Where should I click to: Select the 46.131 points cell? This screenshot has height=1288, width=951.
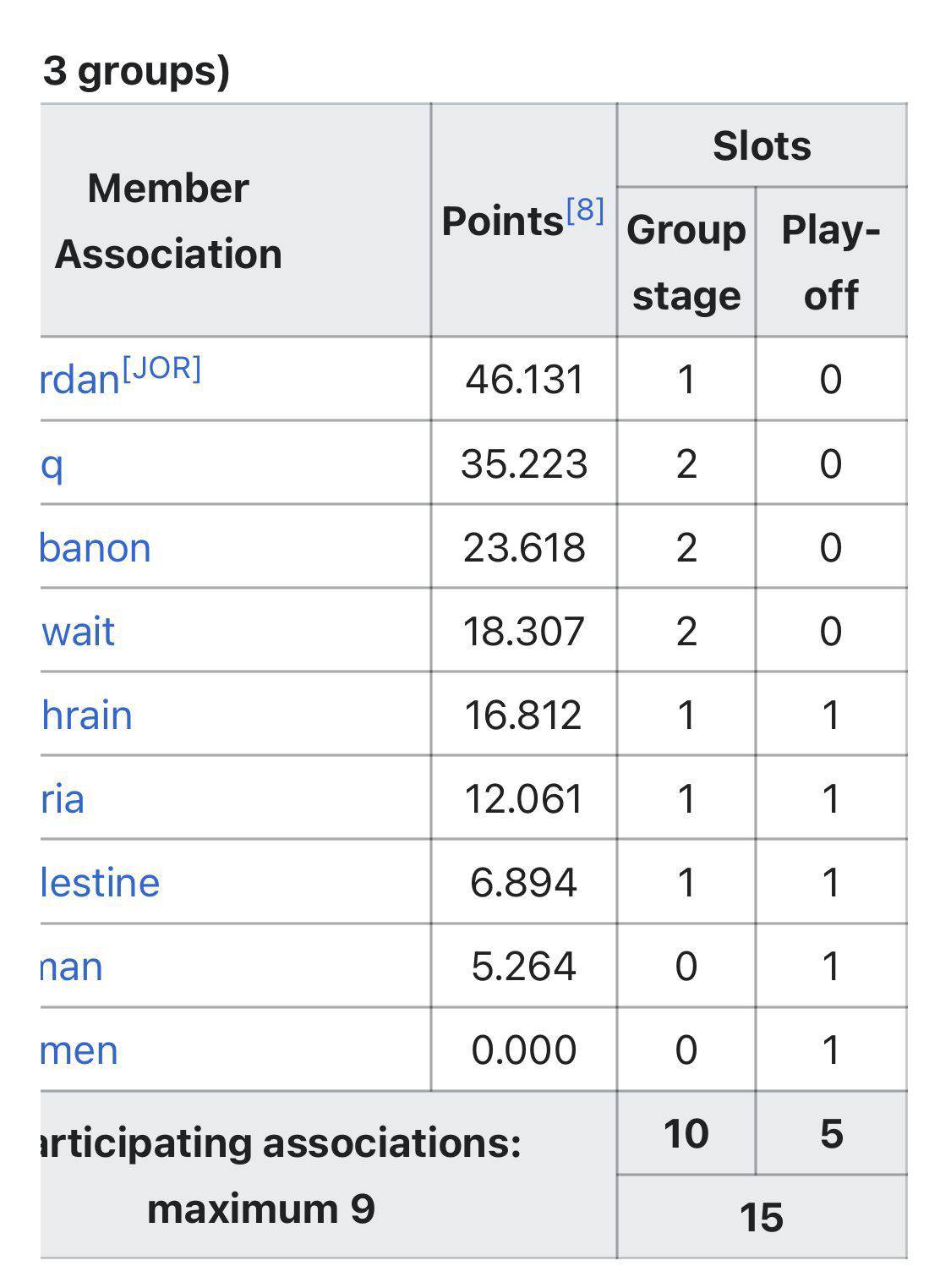pos(524,379)
